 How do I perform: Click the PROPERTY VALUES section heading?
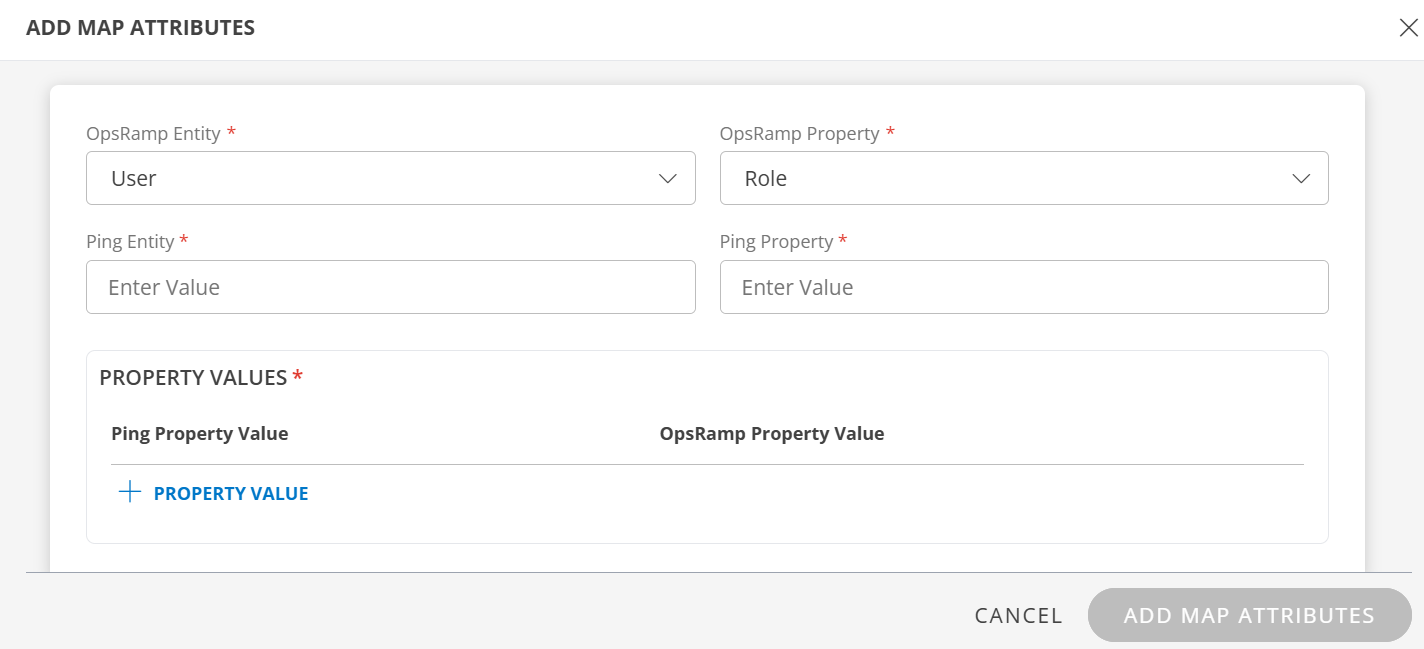193,377
